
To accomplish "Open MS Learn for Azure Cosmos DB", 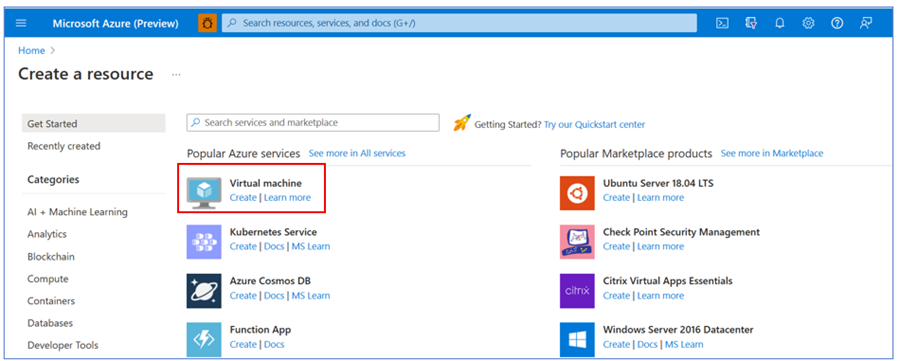I will pyautogui.click(x=311, y=296).
